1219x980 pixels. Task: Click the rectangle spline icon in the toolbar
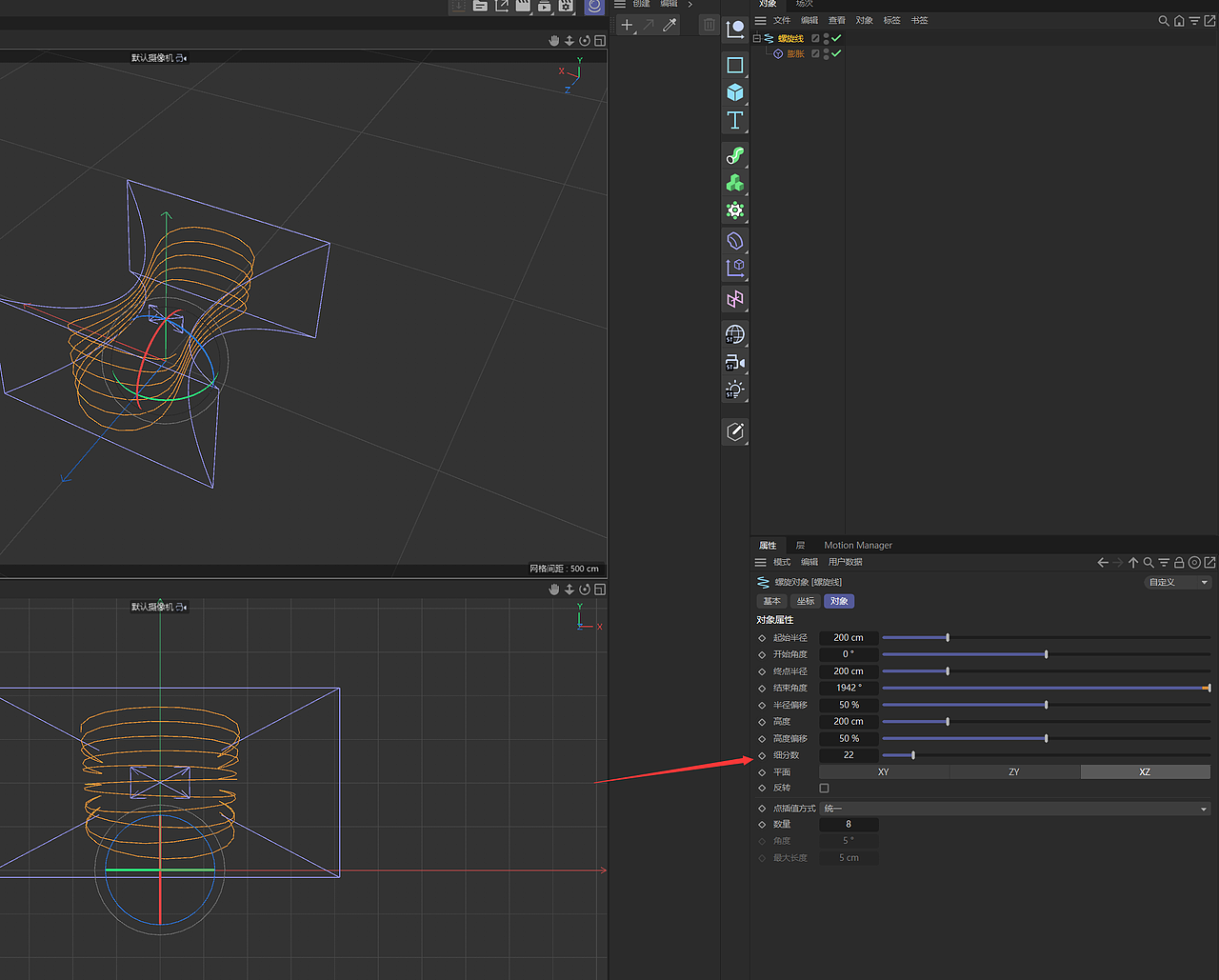pos(735,65)
